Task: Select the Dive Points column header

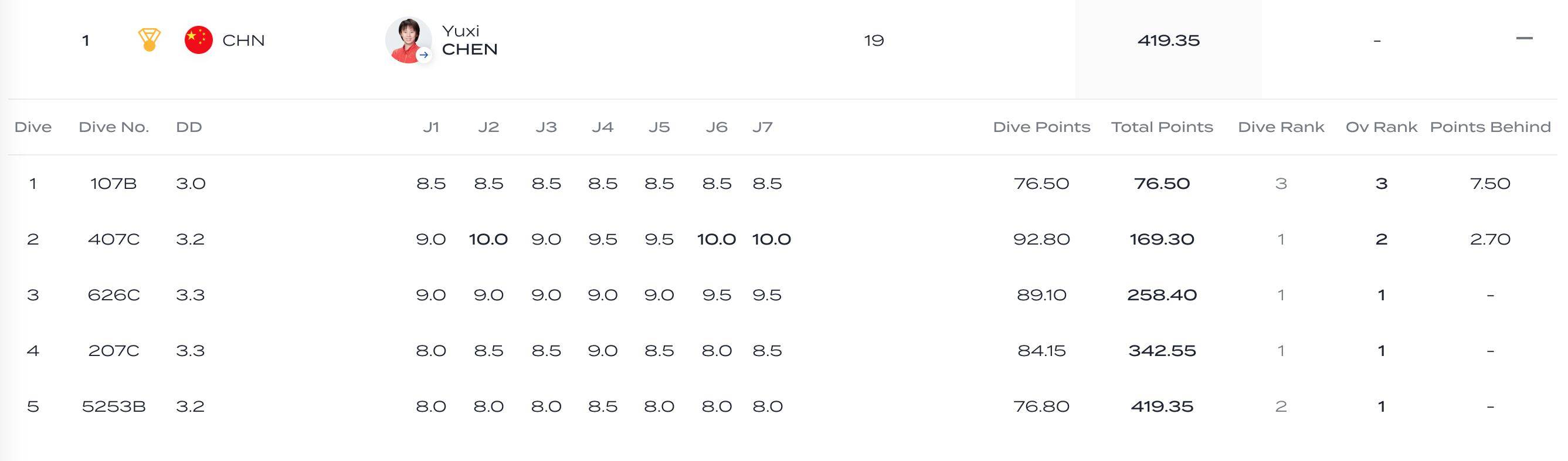Action: (1041, 127)
